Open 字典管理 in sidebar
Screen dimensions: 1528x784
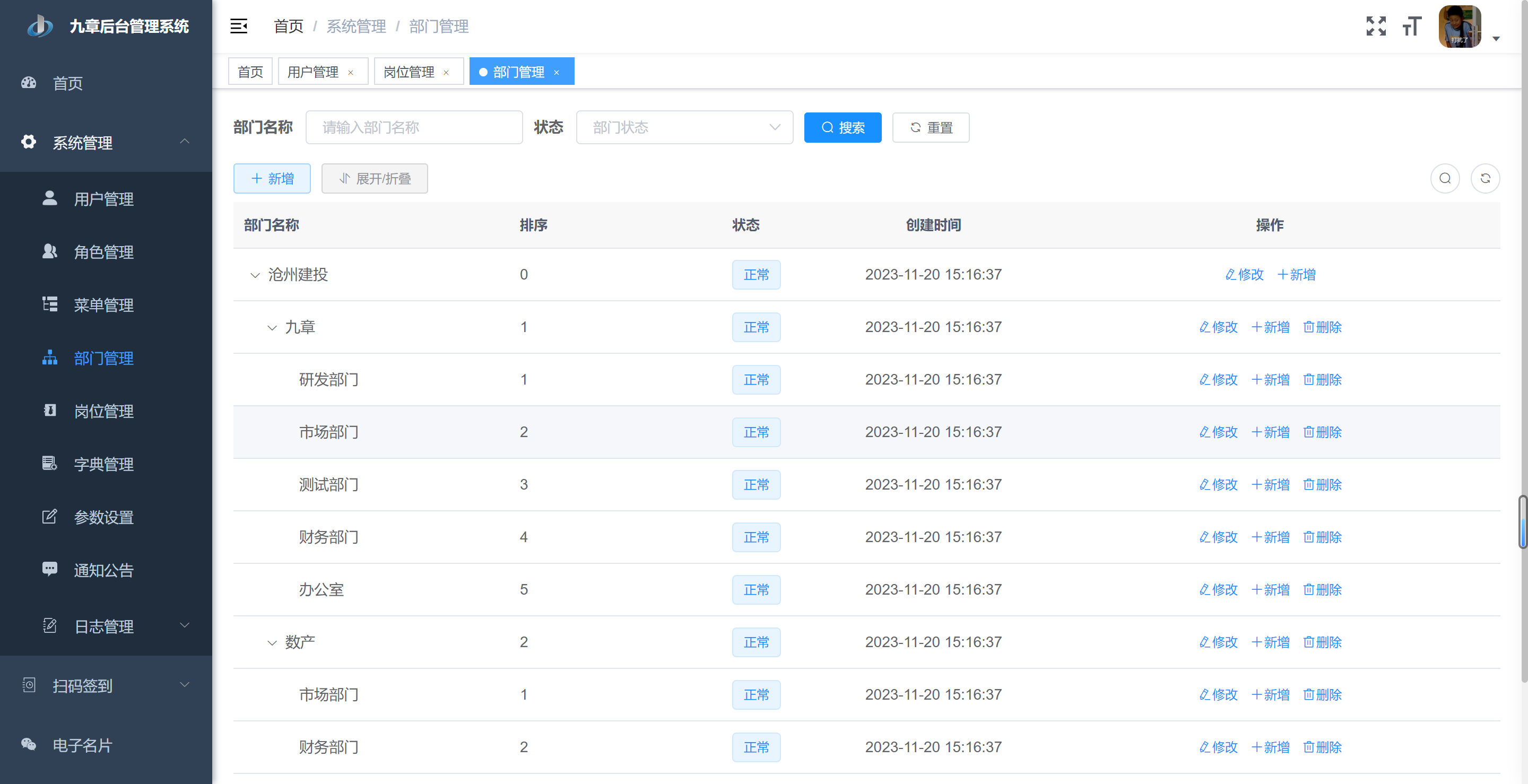[103, 464]
